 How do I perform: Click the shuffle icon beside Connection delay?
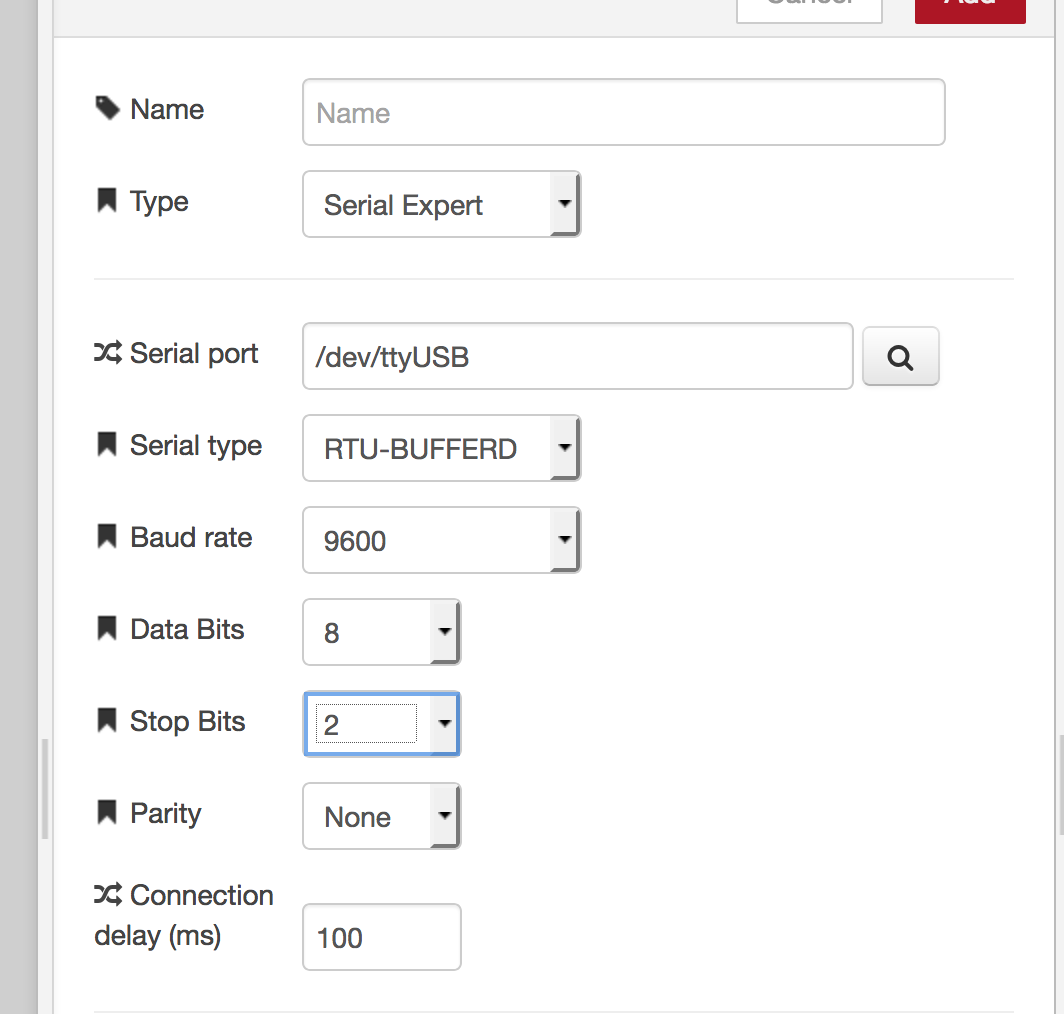click(108, 894)
